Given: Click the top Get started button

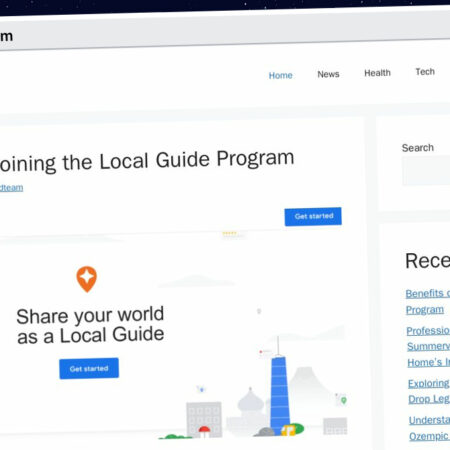Looking at the screenshot, I should coord(313,216).
